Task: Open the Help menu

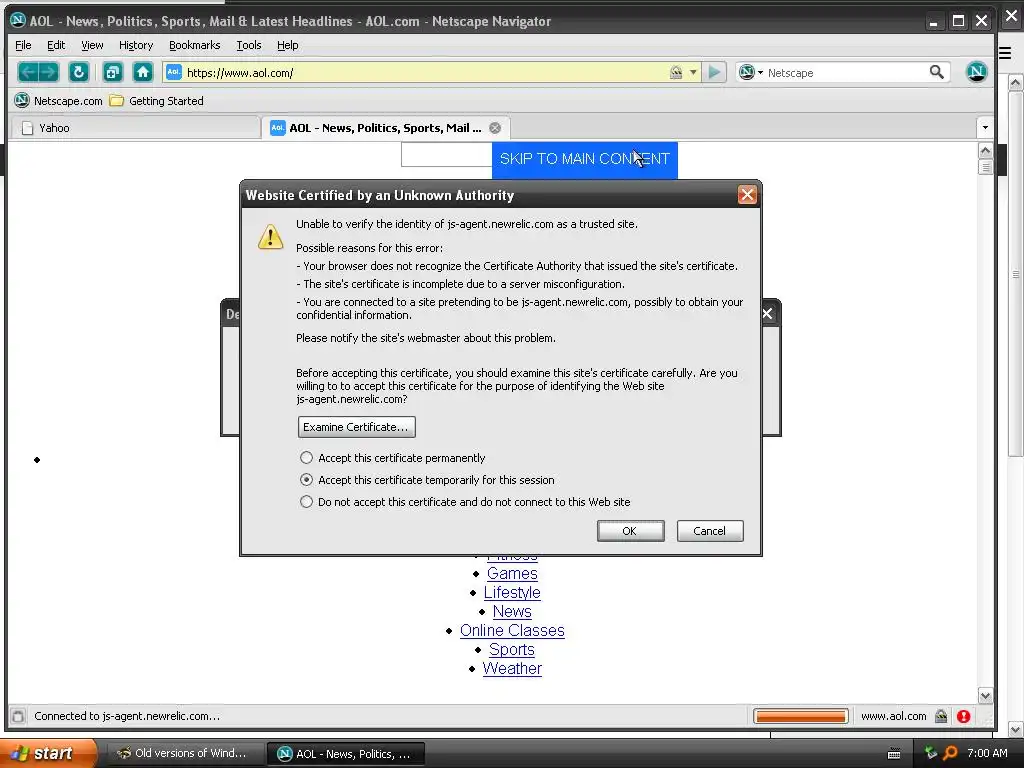Action: click(x=287, y=45)
